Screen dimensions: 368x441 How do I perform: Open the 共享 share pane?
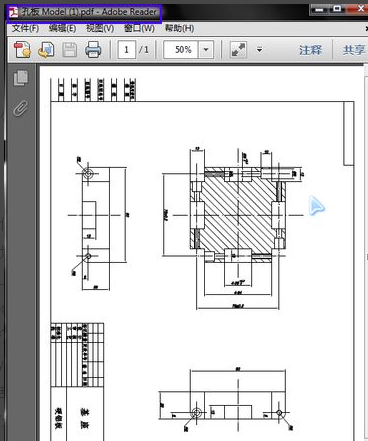(354, 50)
